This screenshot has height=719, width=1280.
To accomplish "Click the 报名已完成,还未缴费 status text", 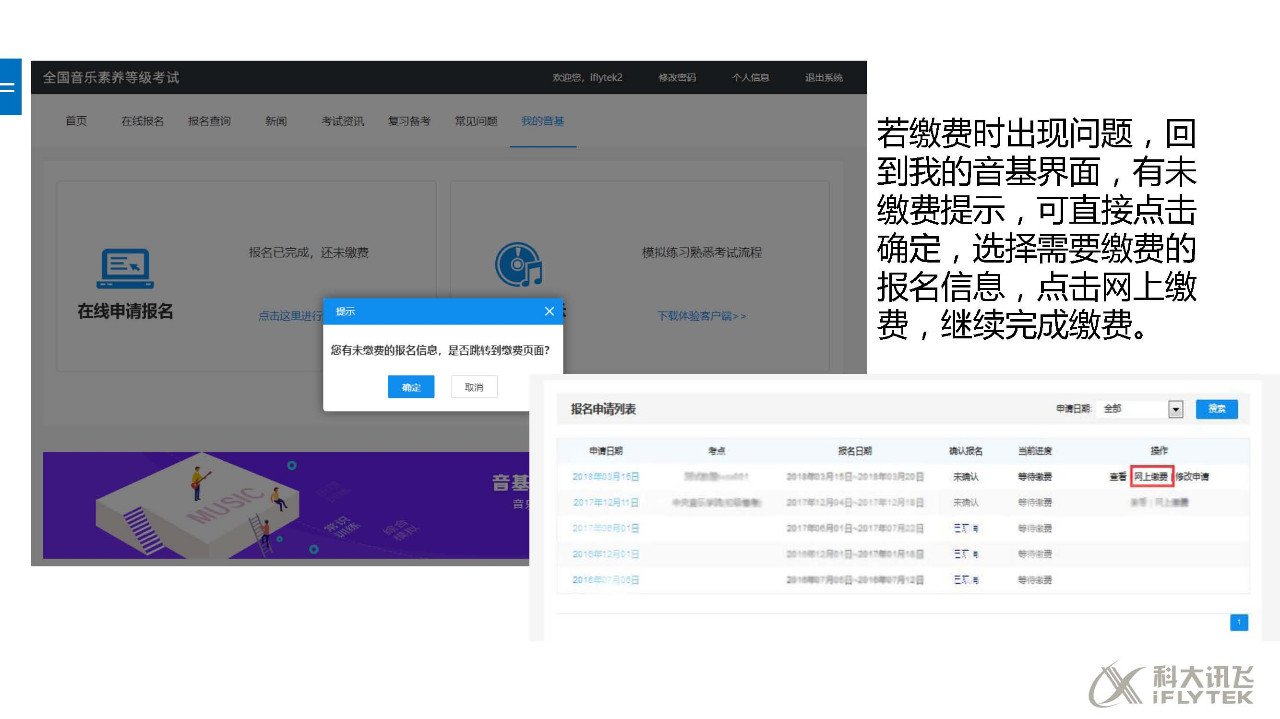I will point(309,253).
